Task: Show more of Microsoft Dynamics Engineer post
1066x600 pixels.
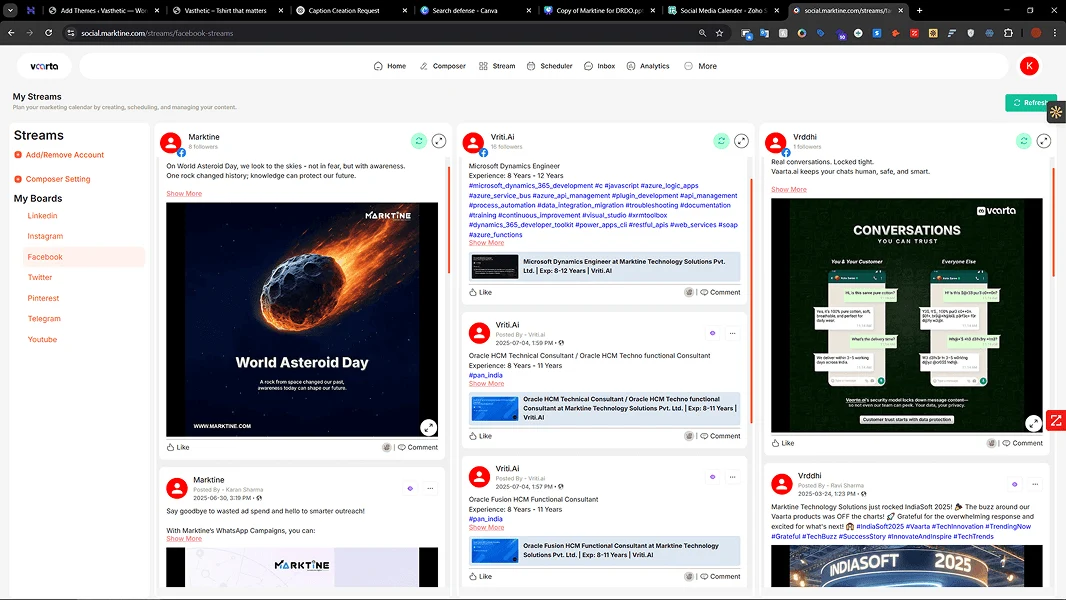Action: pyautogui.click(x=486, y=243)
